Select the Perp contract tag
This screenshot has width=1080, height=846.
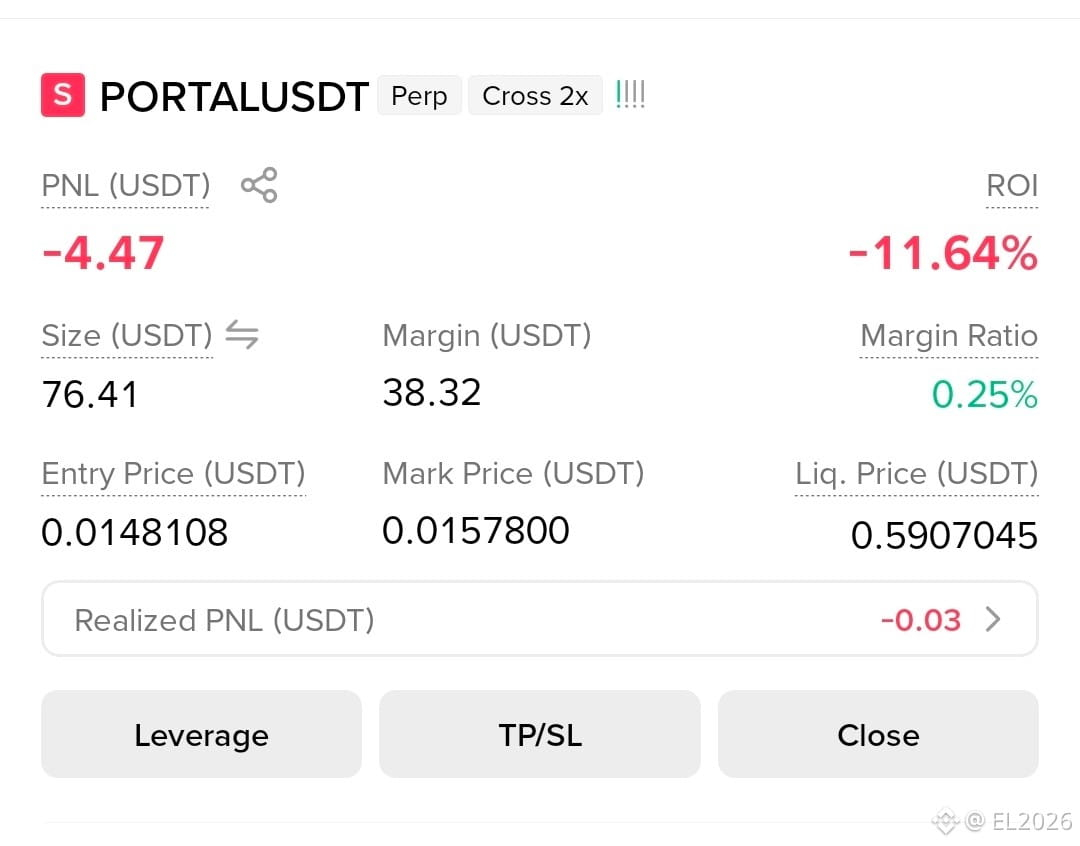(419, 95)
